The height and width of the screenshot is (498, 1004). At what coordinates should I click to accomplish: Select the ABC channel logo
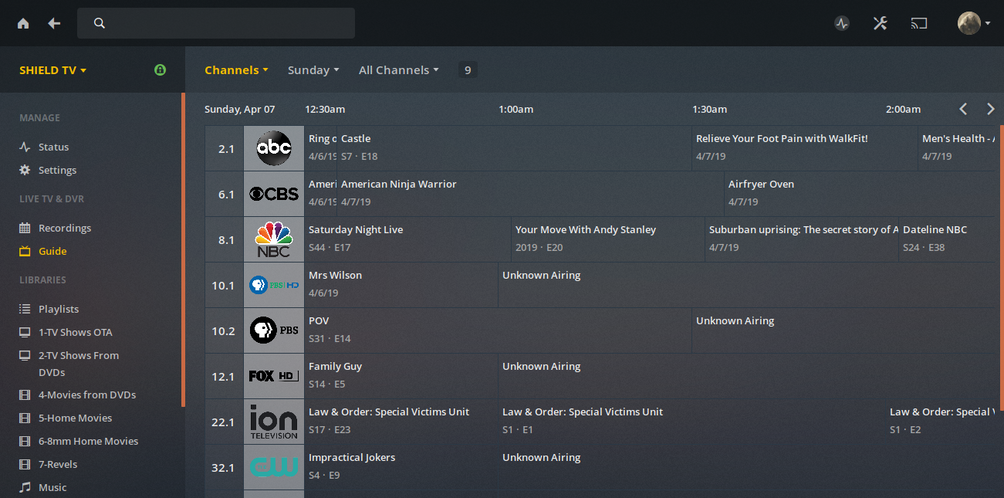click(x=274, y=148)
